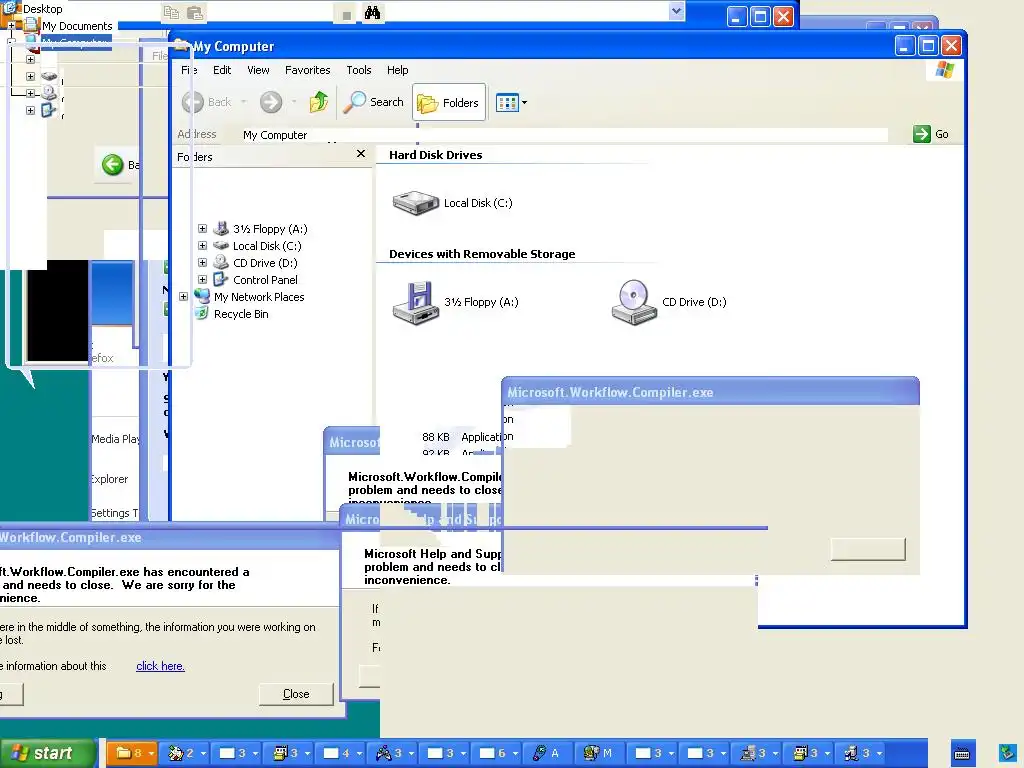Select CD Drive (D:) tree icon
The height and width of the screenshot is (768, 1024).
221,263
